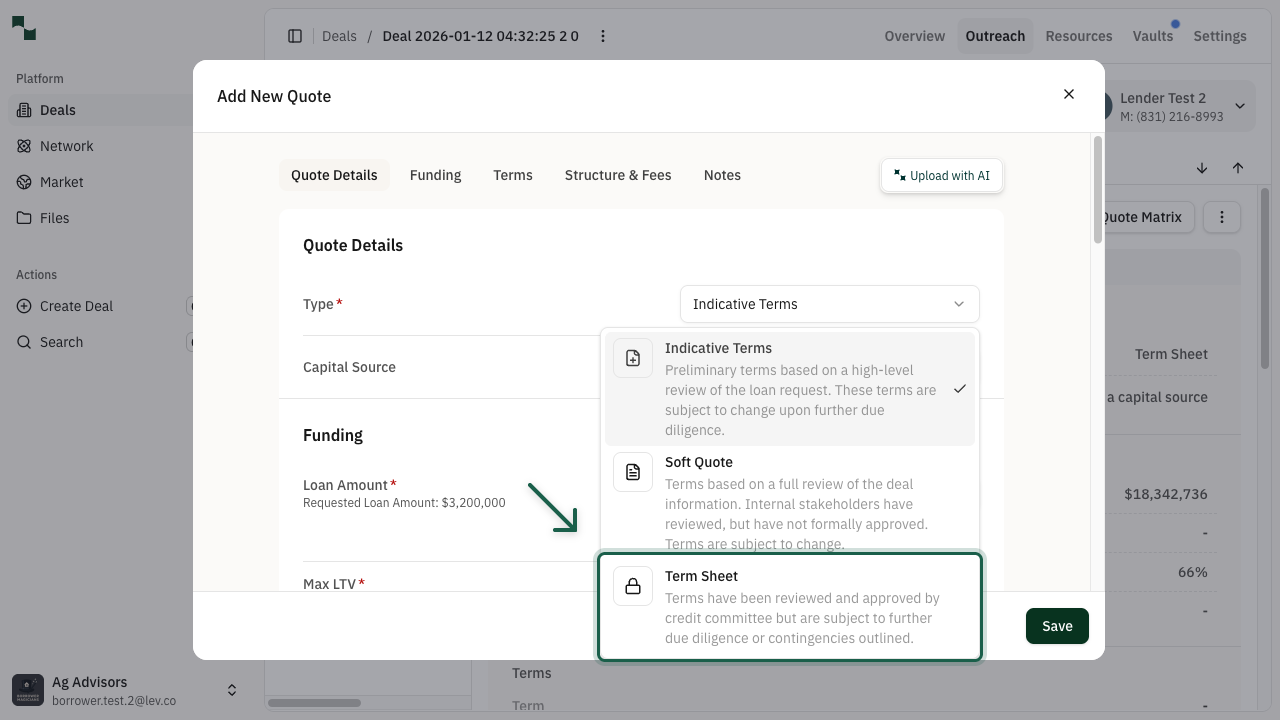Click the upward arrow icon near Quote Matrix
The width and height of the screenshot is (1280, 720).
(1238, 168)
